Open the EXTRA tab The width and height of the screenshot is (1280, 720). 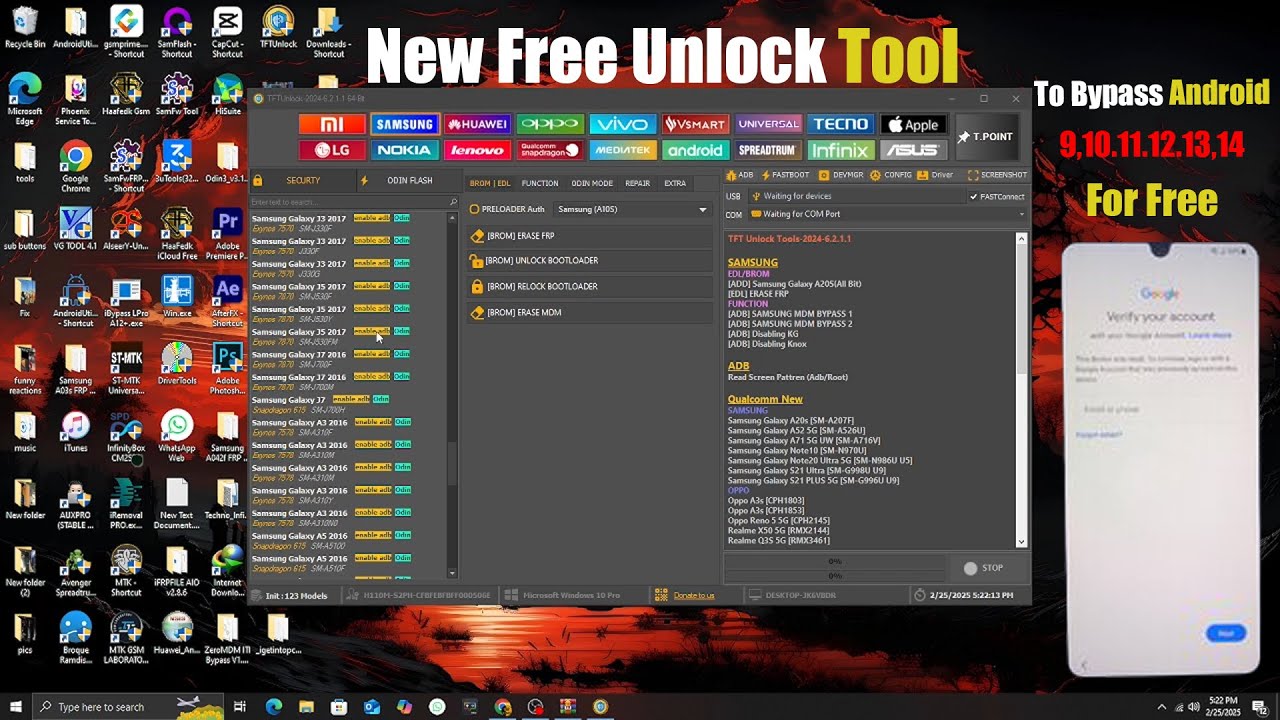(x=675, y=183)
